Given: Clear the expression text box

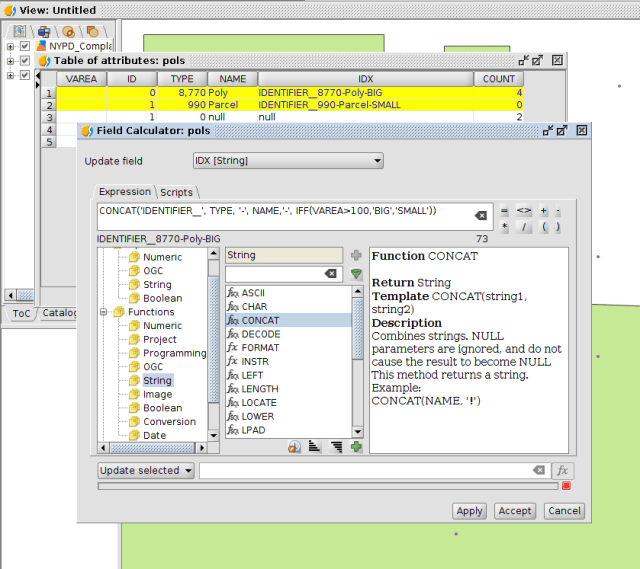Looking at the screenshot, I should (x=481, y=215).
